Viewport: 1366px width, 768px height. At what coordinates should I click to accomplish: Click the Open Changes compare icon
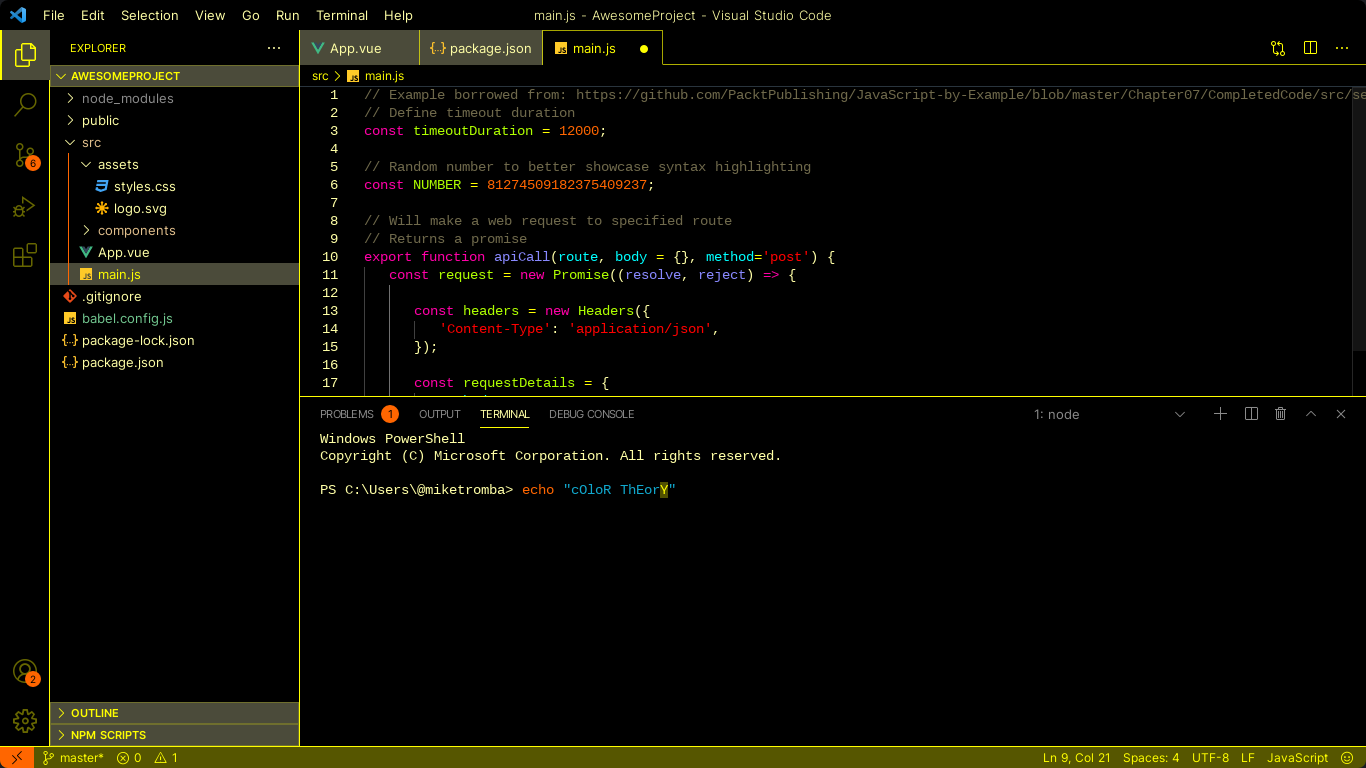point(1278,48)
